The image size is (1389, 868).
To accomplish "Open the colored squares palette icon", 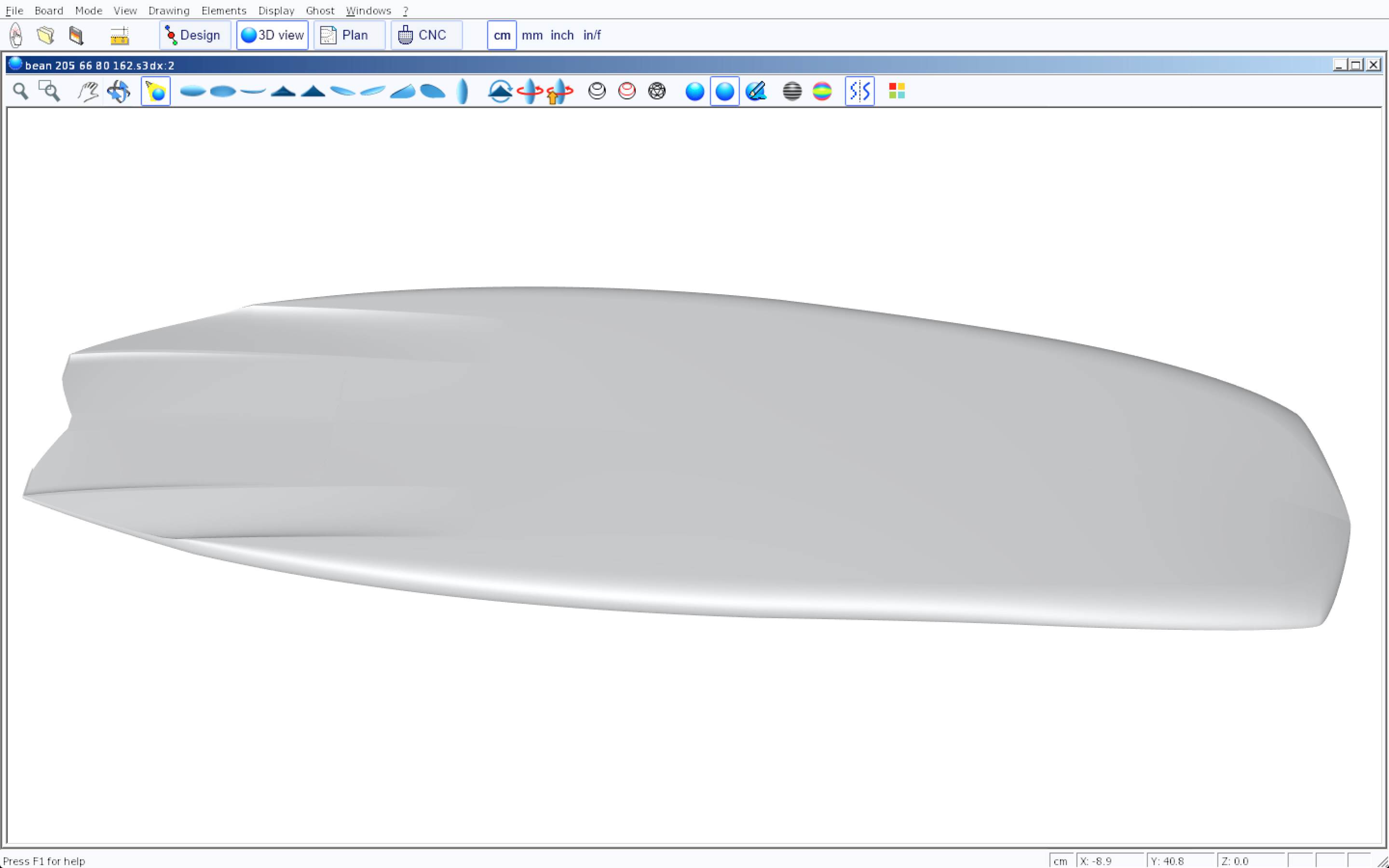I will (x=897, y=91).
